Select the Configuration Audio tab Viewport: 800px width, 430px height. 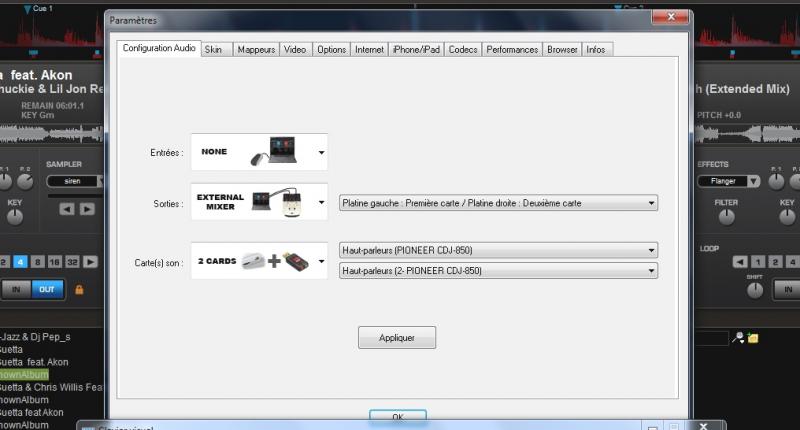click(x=159, y=48)
